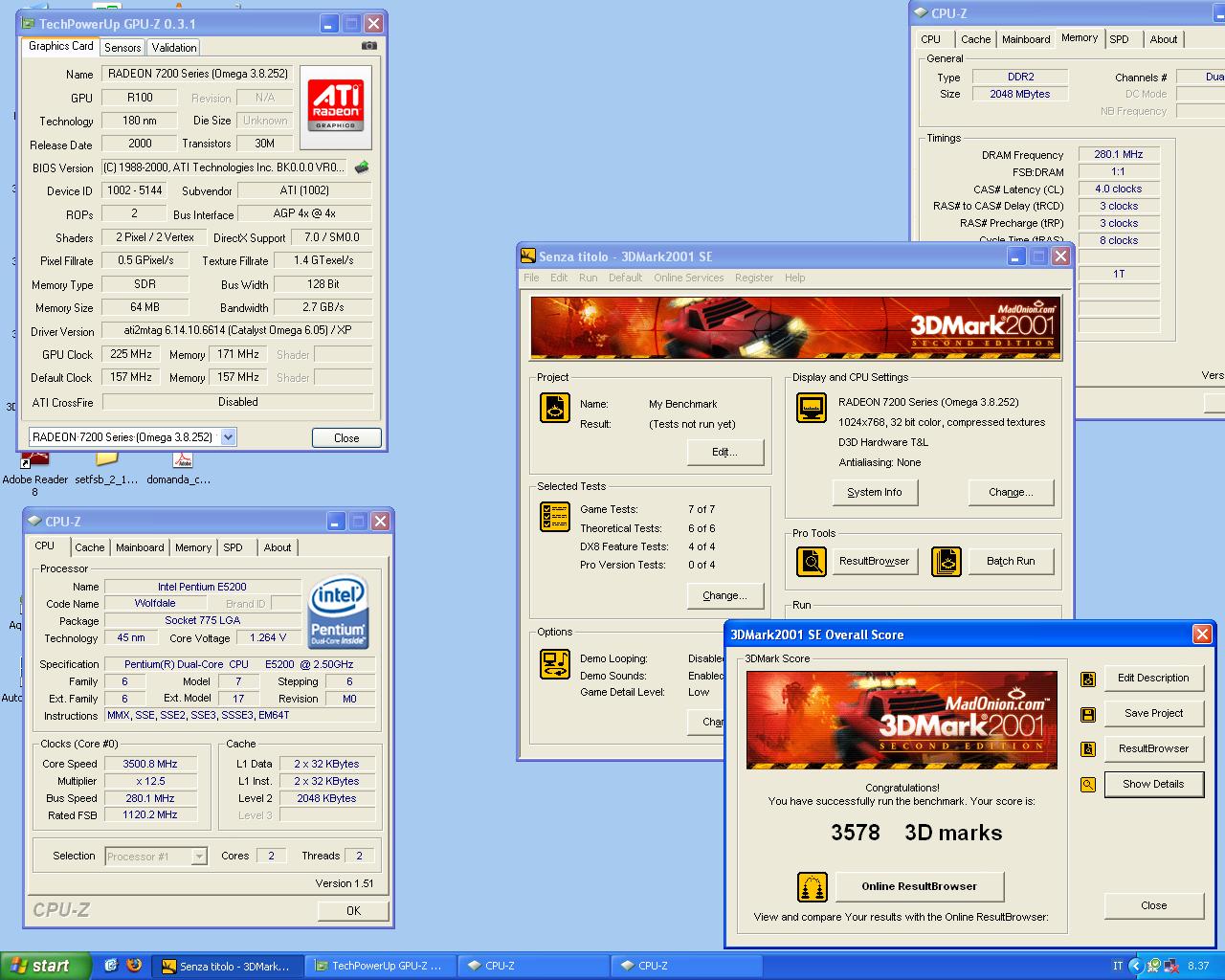Click the GPU Clock 225 MHz field
The height and width of the screenshot is (980, 1225).
pyautogui.click(x=132, y=354)
